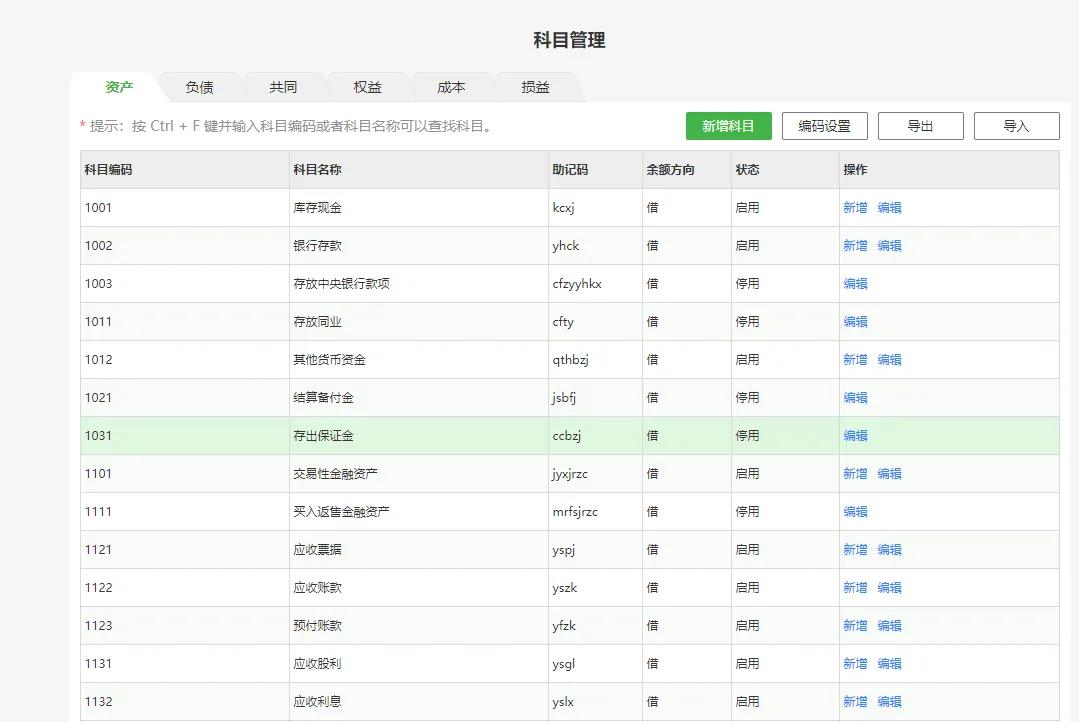Click 新增 on the 银行存款 row
This screenshot has height=722, width=1079.
(x=856, y=245)
